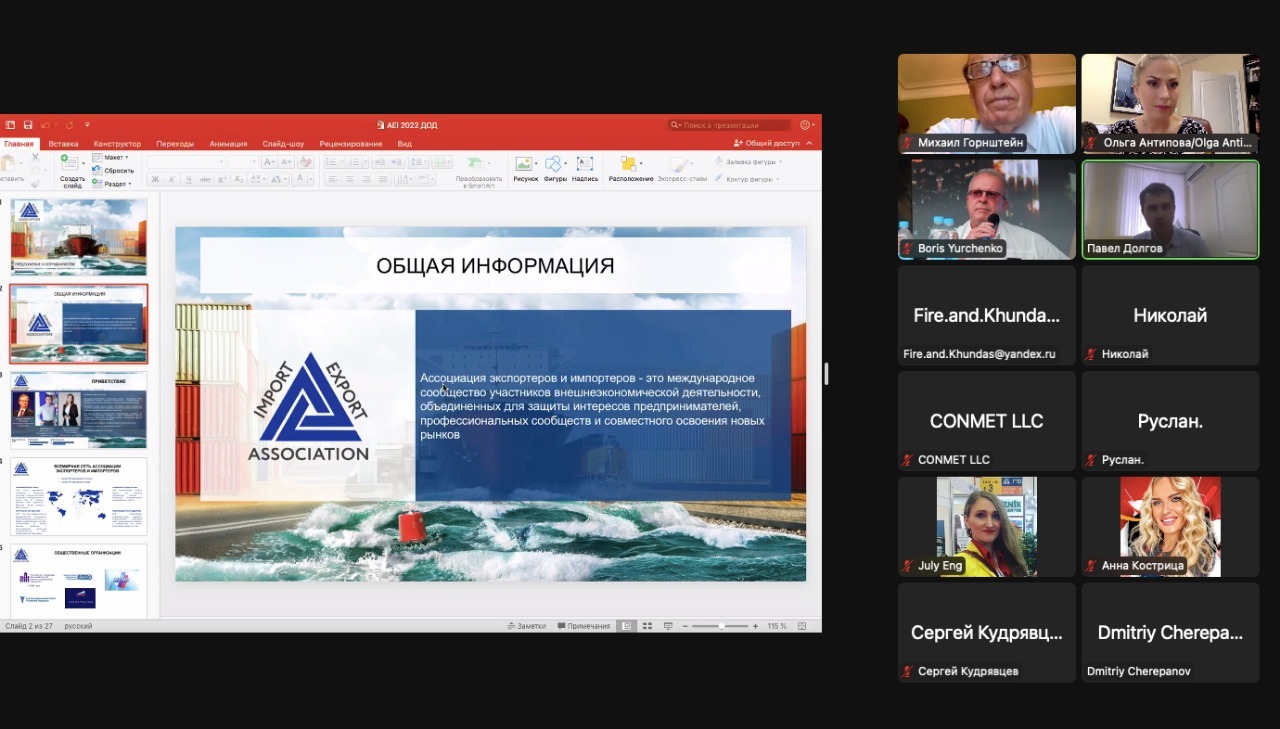Click the Save icon in PowerPoint title bar
This screenshot has height=729, width=1280.
click(28, 125)
